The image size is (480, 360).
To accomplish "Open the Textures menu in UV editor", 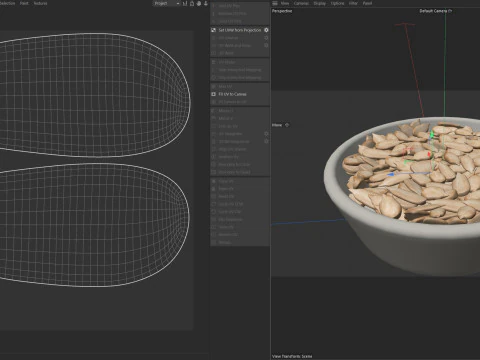I will coord(40,3).
